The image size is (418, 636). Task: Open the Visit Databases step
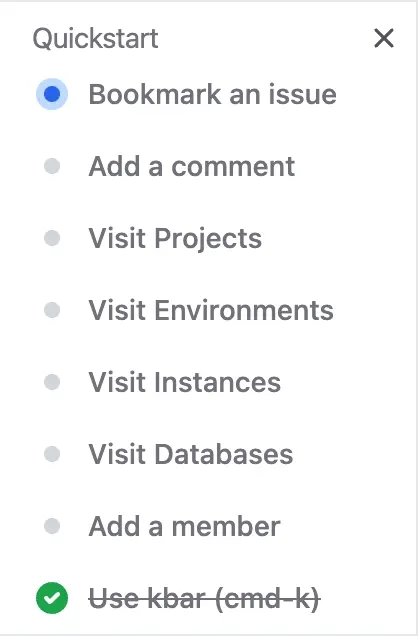[x=191, y=454]
